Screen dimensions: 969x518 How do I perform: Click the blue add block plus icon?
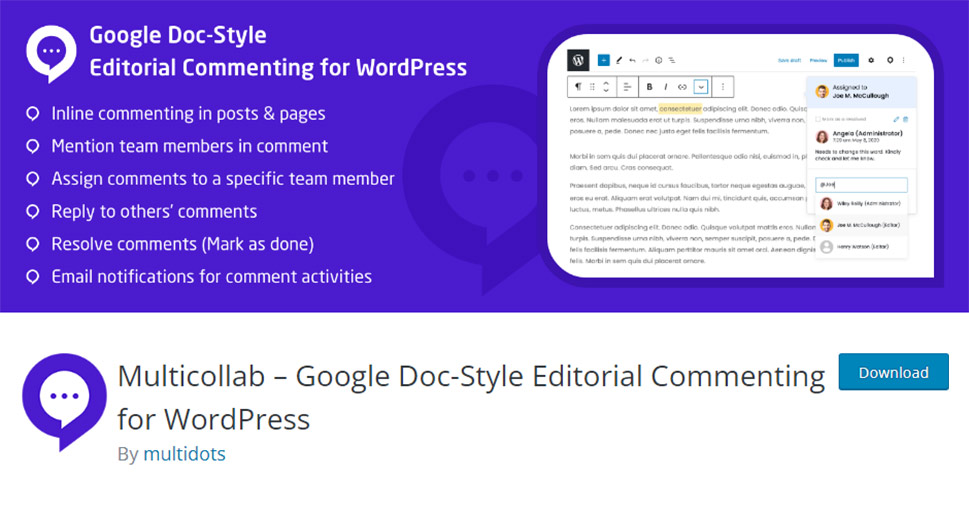(604, 60)
